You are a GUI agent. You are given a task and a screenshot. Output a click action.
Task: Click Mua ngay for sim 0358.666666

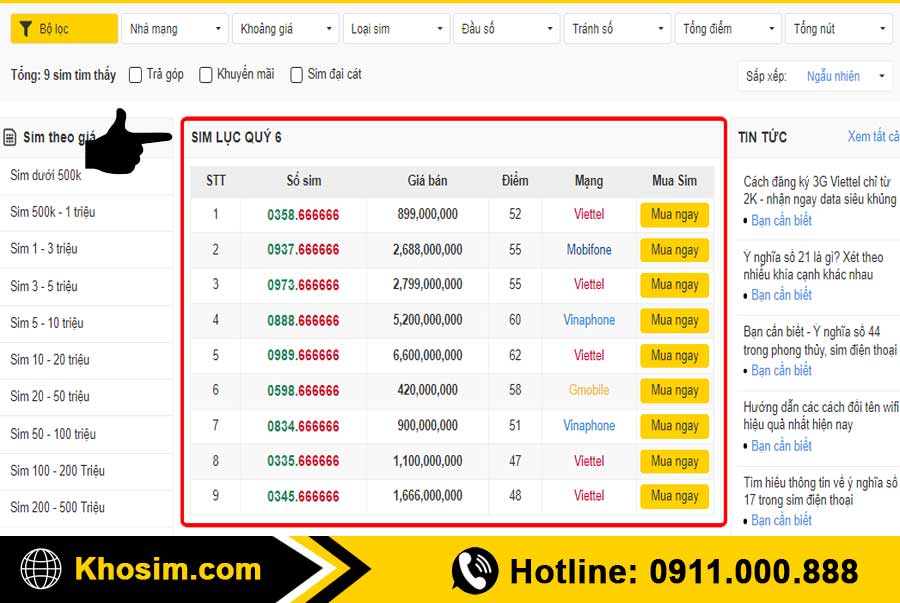pos(674,214)
